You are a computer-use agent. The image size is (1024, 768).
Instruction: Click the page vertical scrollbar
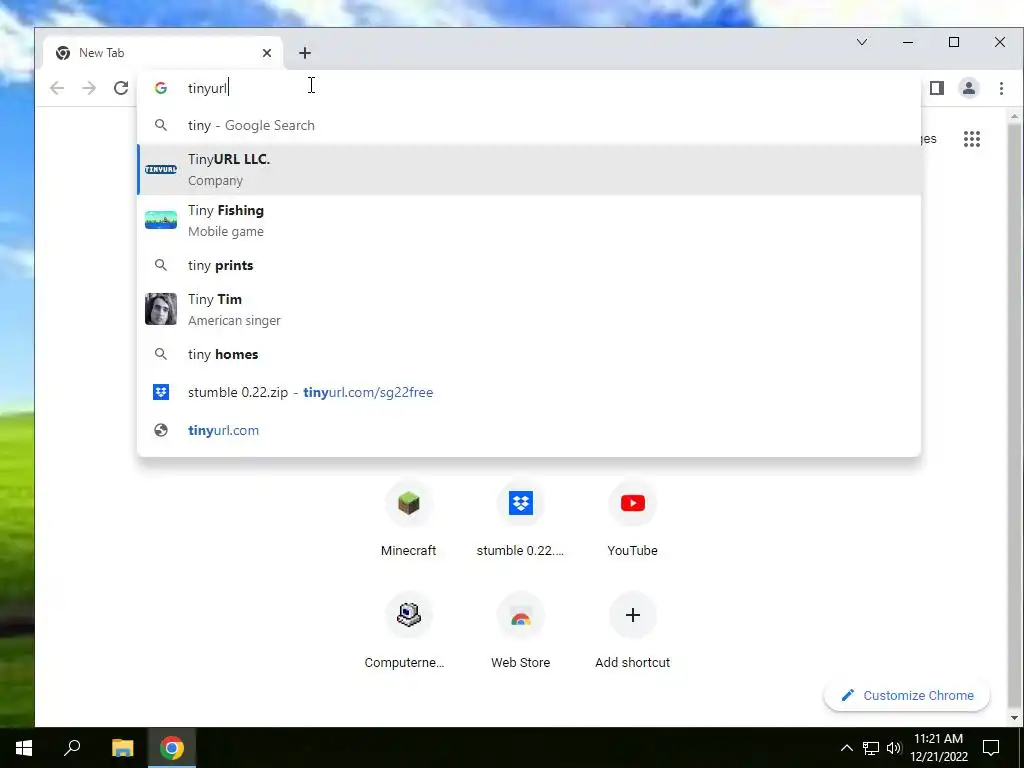(1014, 418)
